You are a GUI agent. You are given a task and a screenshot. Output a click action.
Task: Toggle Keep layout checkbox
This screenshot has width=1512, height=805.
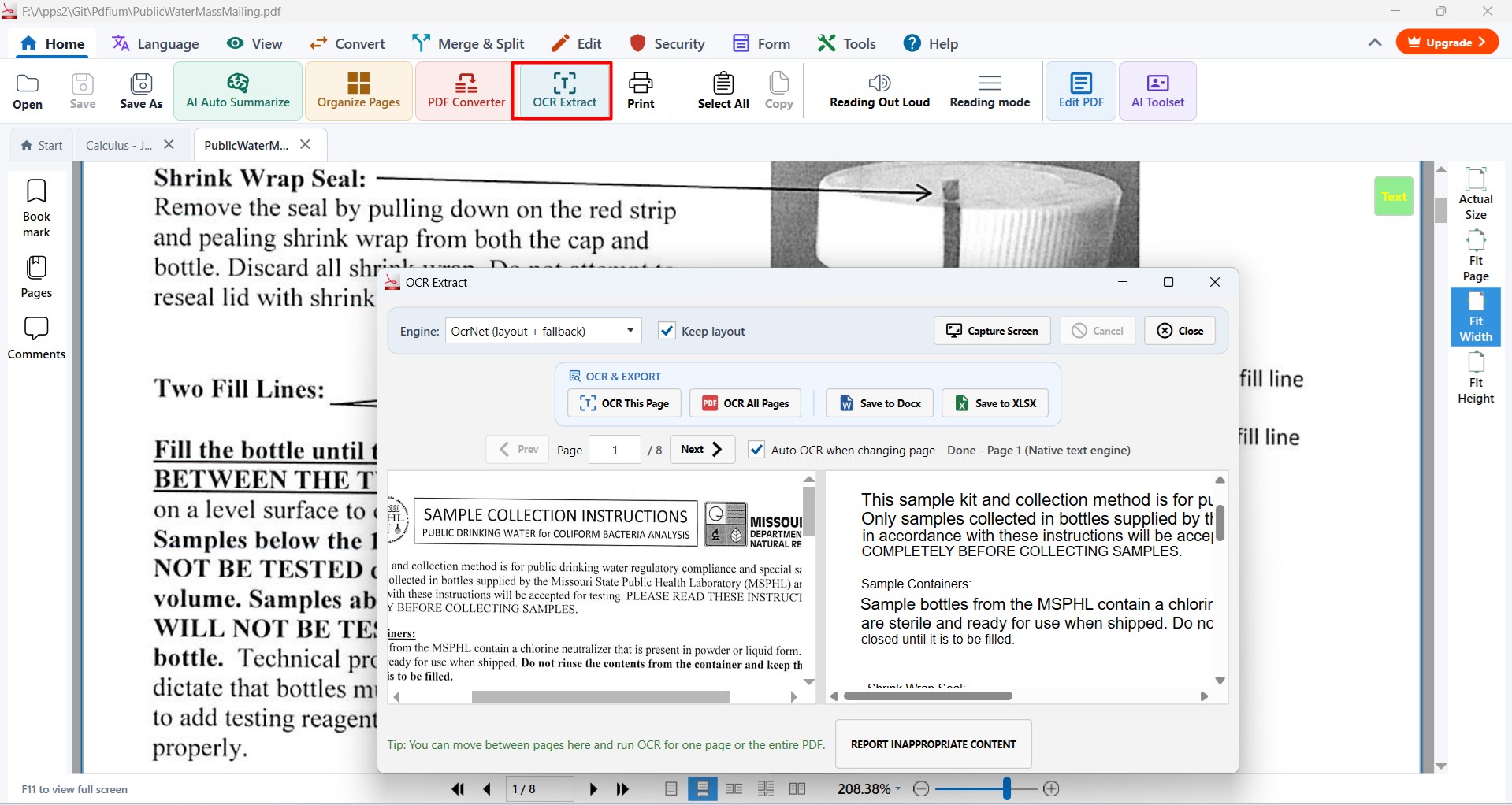pyautogui.click(x=667, y=331)
